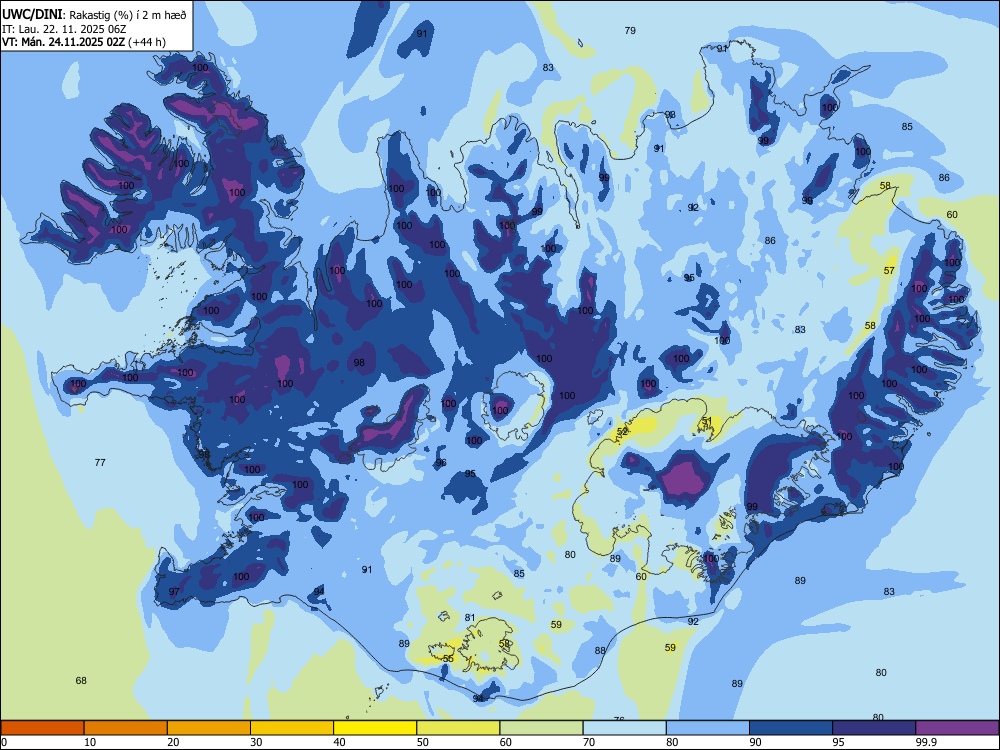Image resolution: width=1000 pixels, height=750 pixels.
Task: Click the legend scale label 20
Action: tap(173, 742)
